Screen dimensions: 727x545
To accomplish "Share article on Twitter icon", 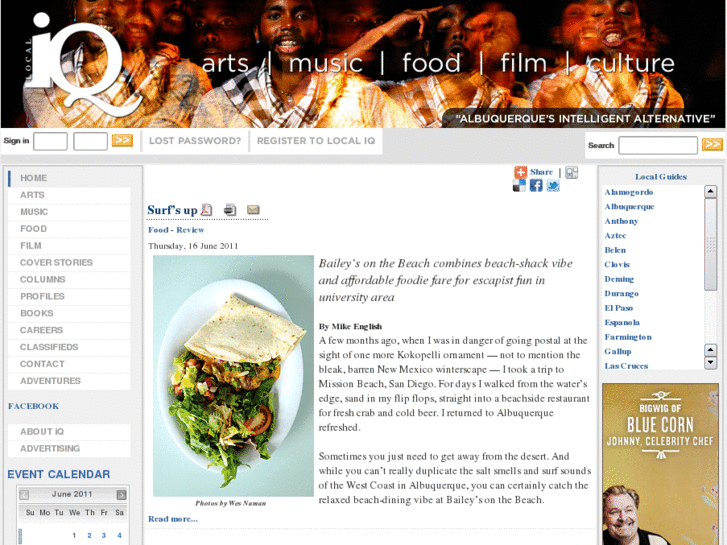I will click(553, 186).
